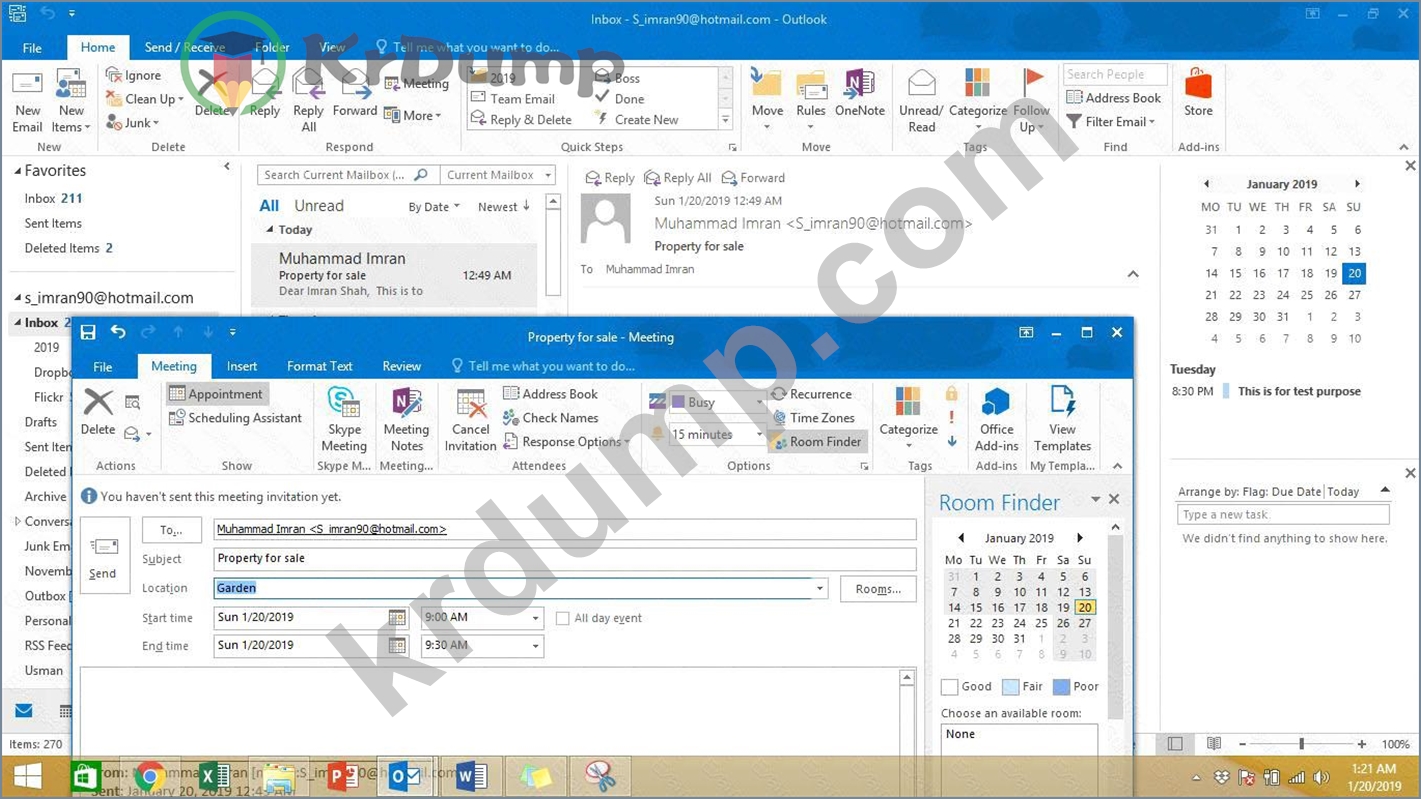Screen dimensions: 1421x799
Task: Click Address Book in the Find group
Action: click(1113, 98)
